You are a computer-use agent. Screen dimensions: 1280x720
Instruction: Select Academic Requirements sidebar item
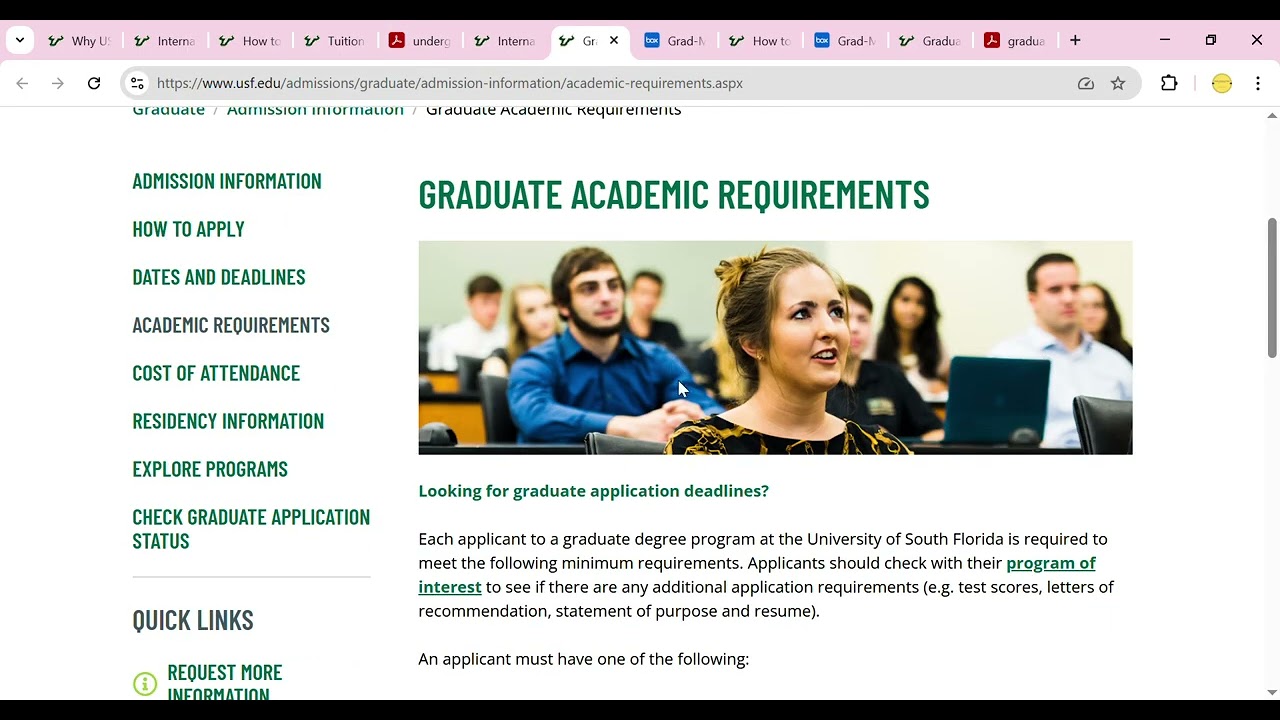(x=231, y=325)
